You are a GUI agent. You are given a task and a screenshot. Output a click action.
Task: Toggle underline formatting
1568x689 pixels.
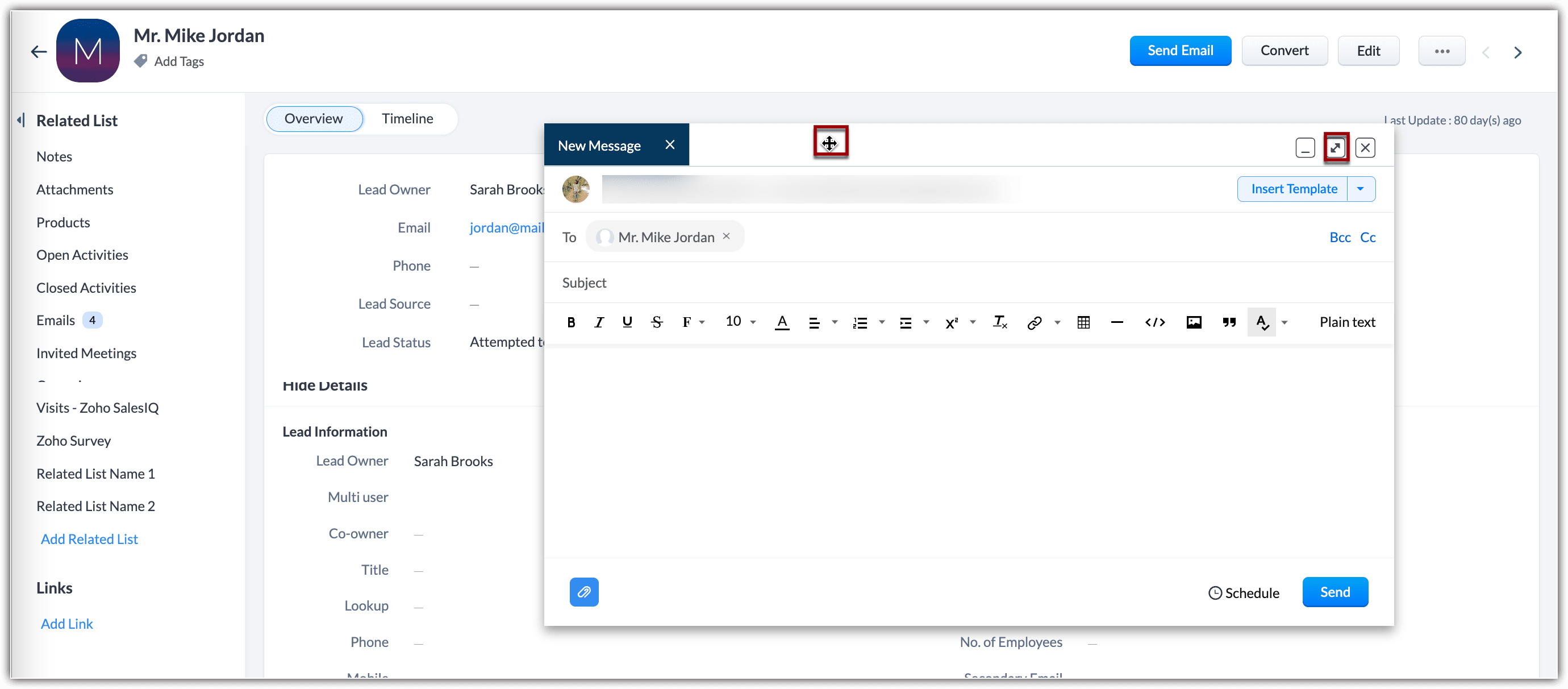627,322
